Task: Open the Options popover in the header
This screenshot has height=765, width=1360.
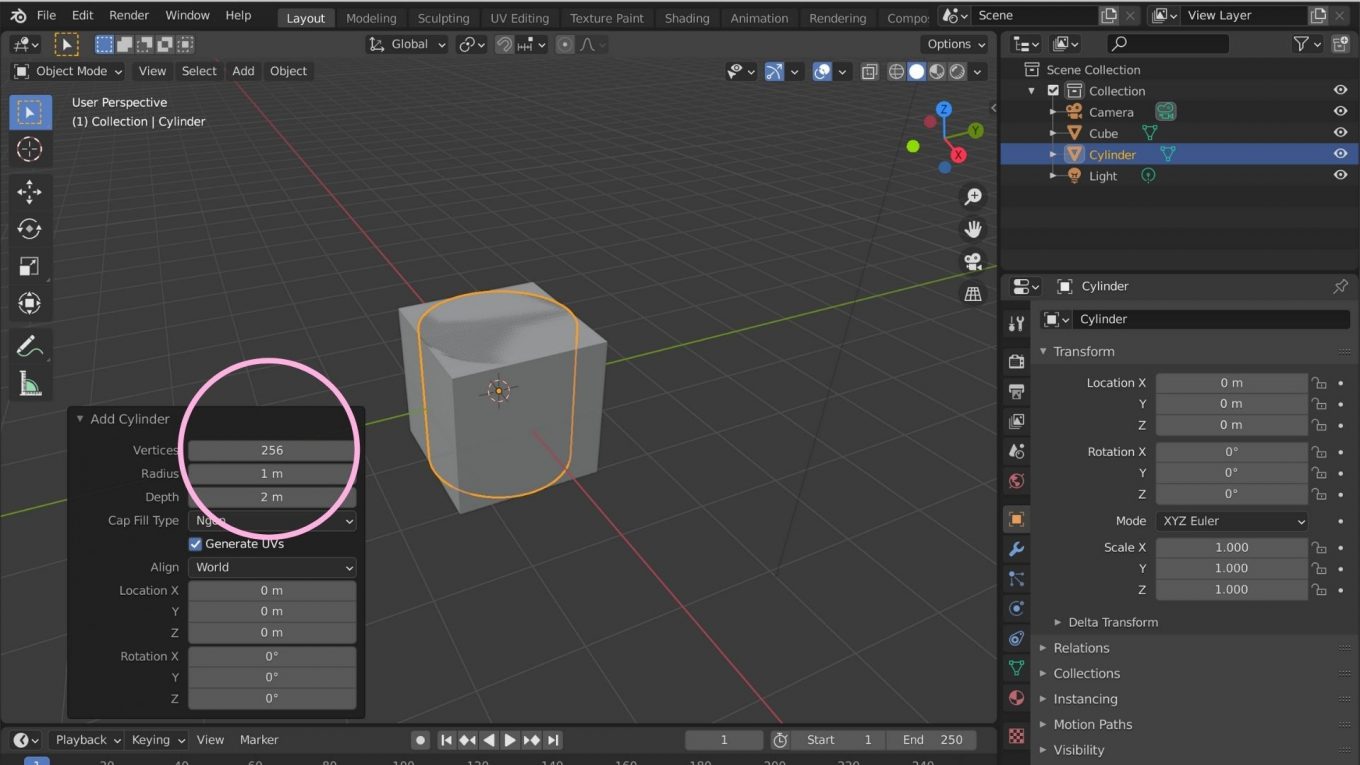Action: point(953,44)
